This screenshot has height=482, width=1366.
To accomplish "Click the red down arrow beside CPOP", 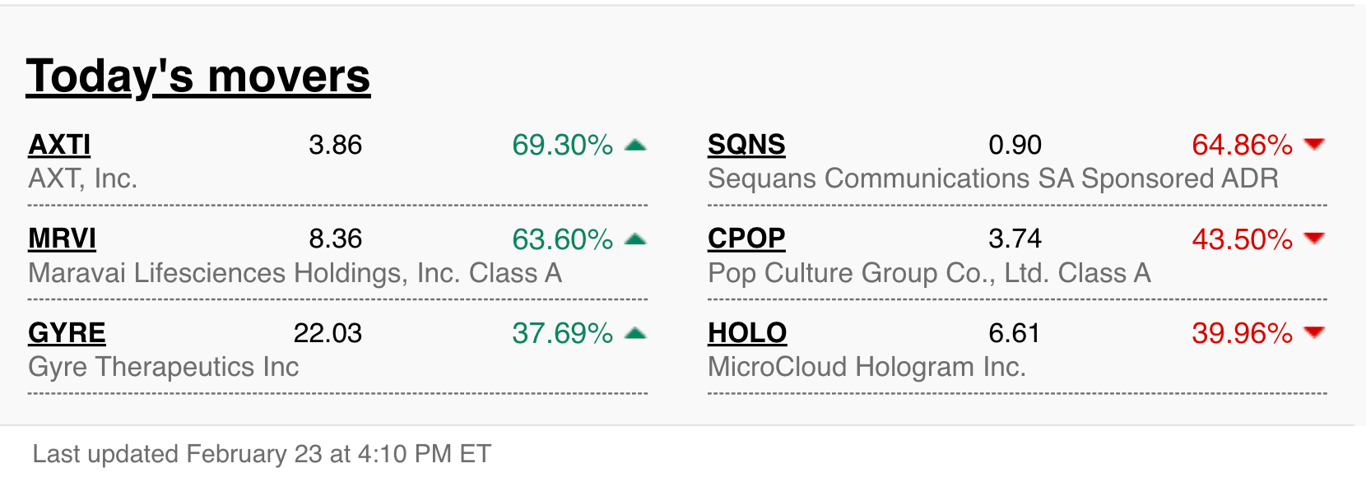I will 1315,239.
